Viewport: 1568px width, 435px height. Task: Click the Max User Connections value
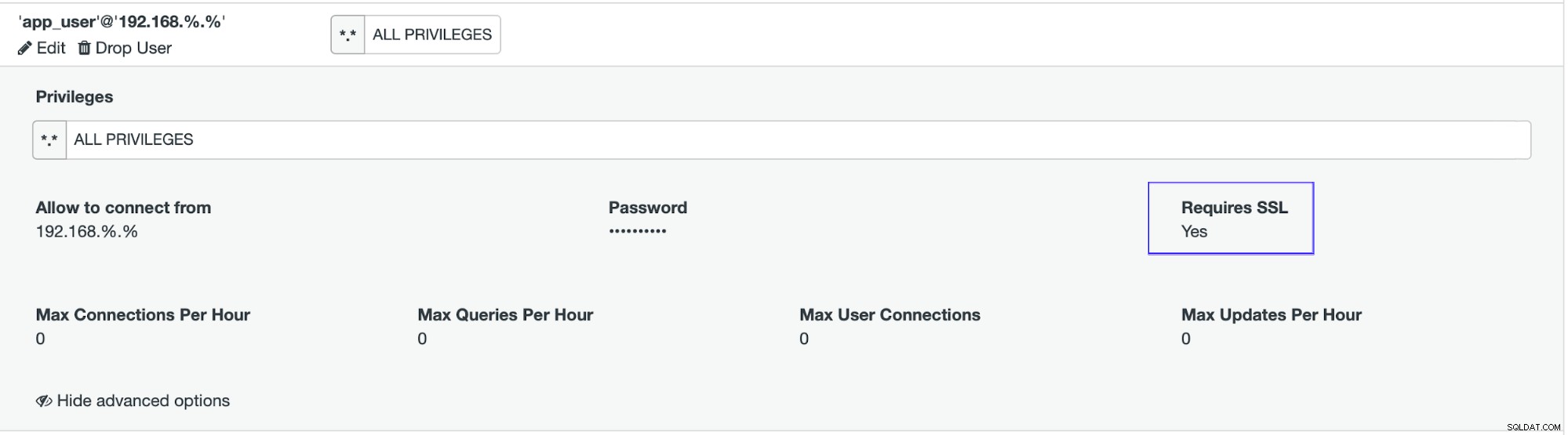[804, 339]
